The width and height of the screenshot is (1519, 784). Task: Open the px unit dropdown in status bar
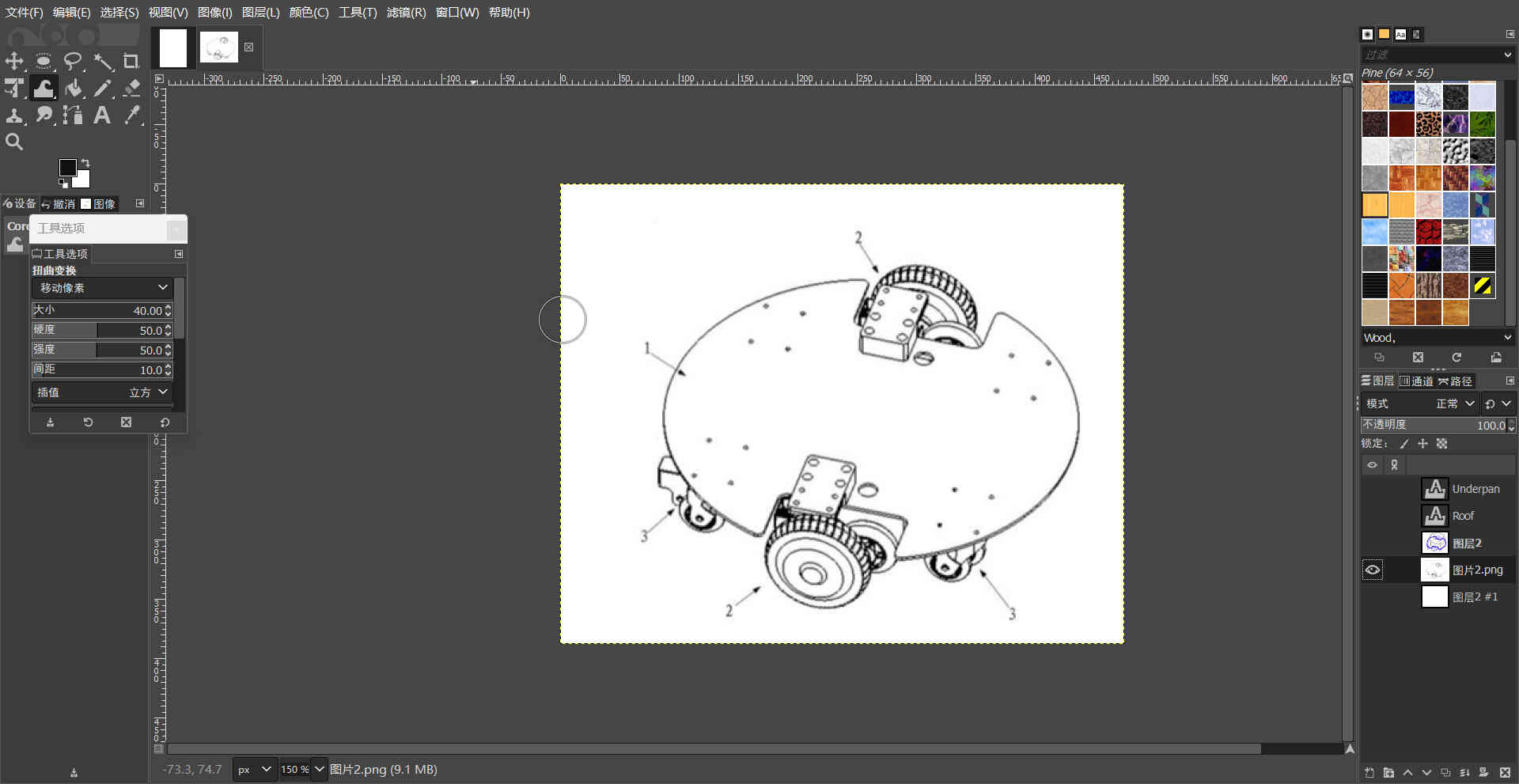pos(255,769)
